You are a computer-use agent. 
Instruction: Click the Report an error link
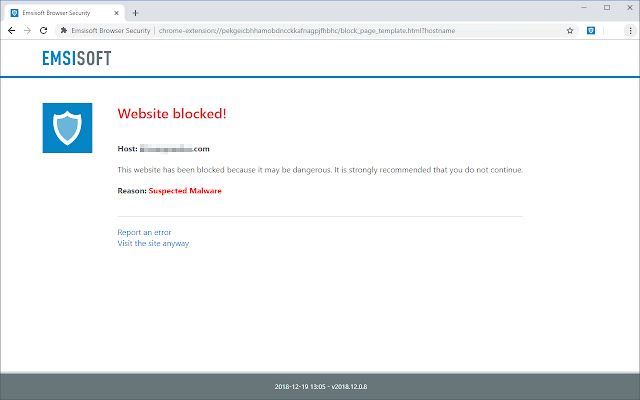[144, 232]
